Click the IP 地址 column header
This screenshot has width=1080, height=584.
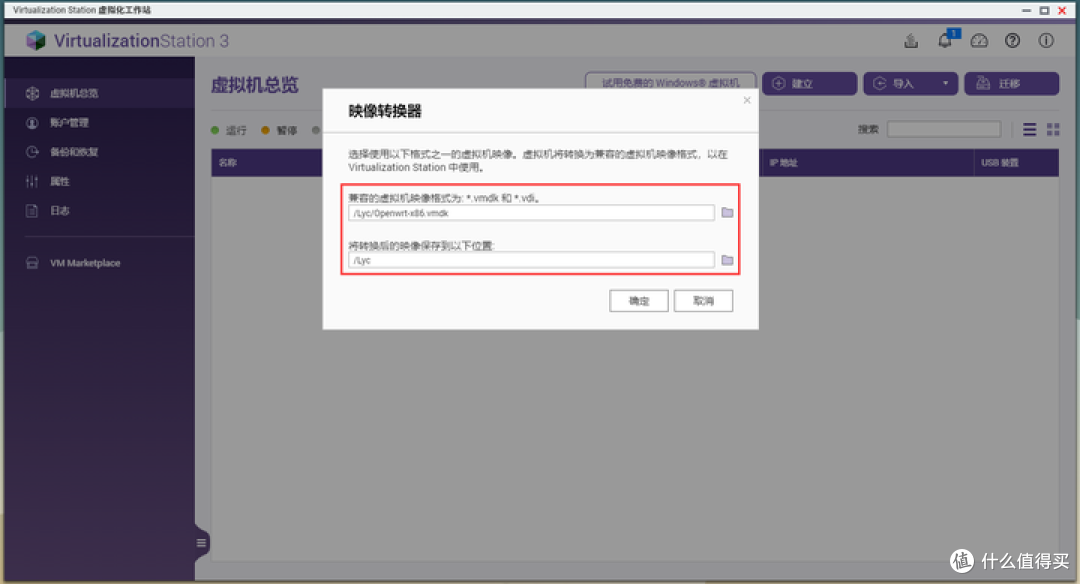784,163
